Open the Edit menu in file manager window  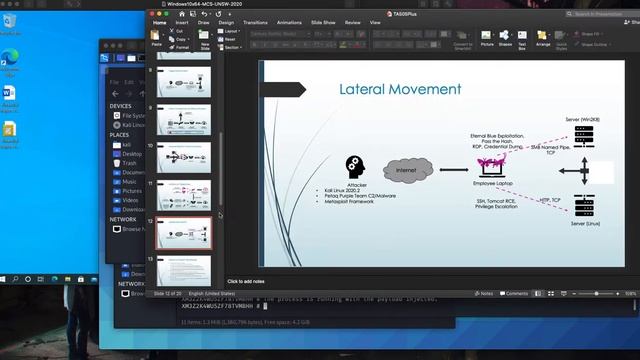[129, 82]
